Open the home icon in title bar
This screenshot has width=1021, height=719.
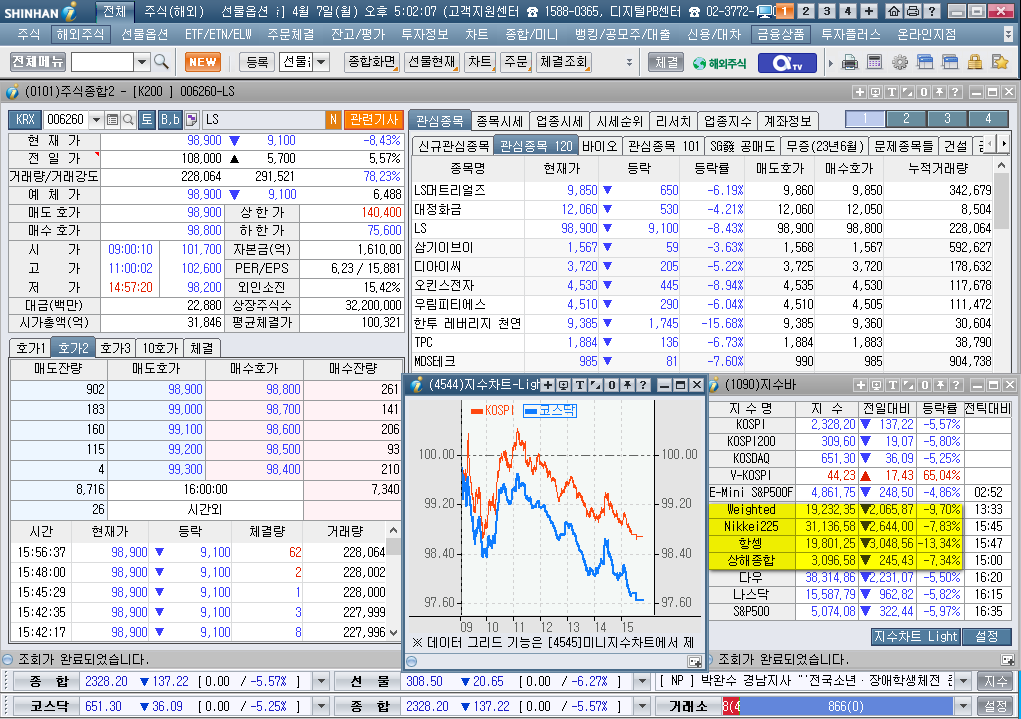pos(895,11)
